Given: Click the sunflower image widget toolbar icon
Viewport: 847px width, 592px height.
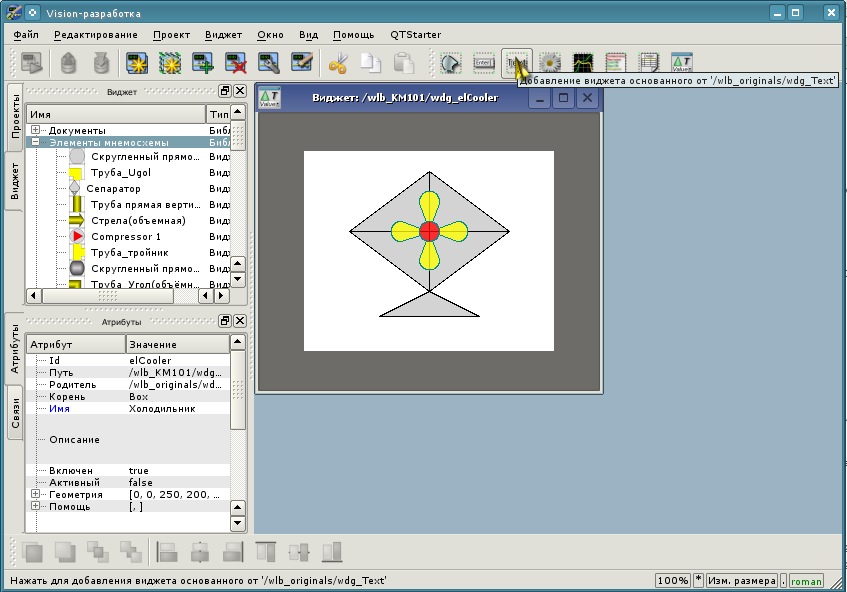Looking at the screenshot, I should tap(549, 63).
